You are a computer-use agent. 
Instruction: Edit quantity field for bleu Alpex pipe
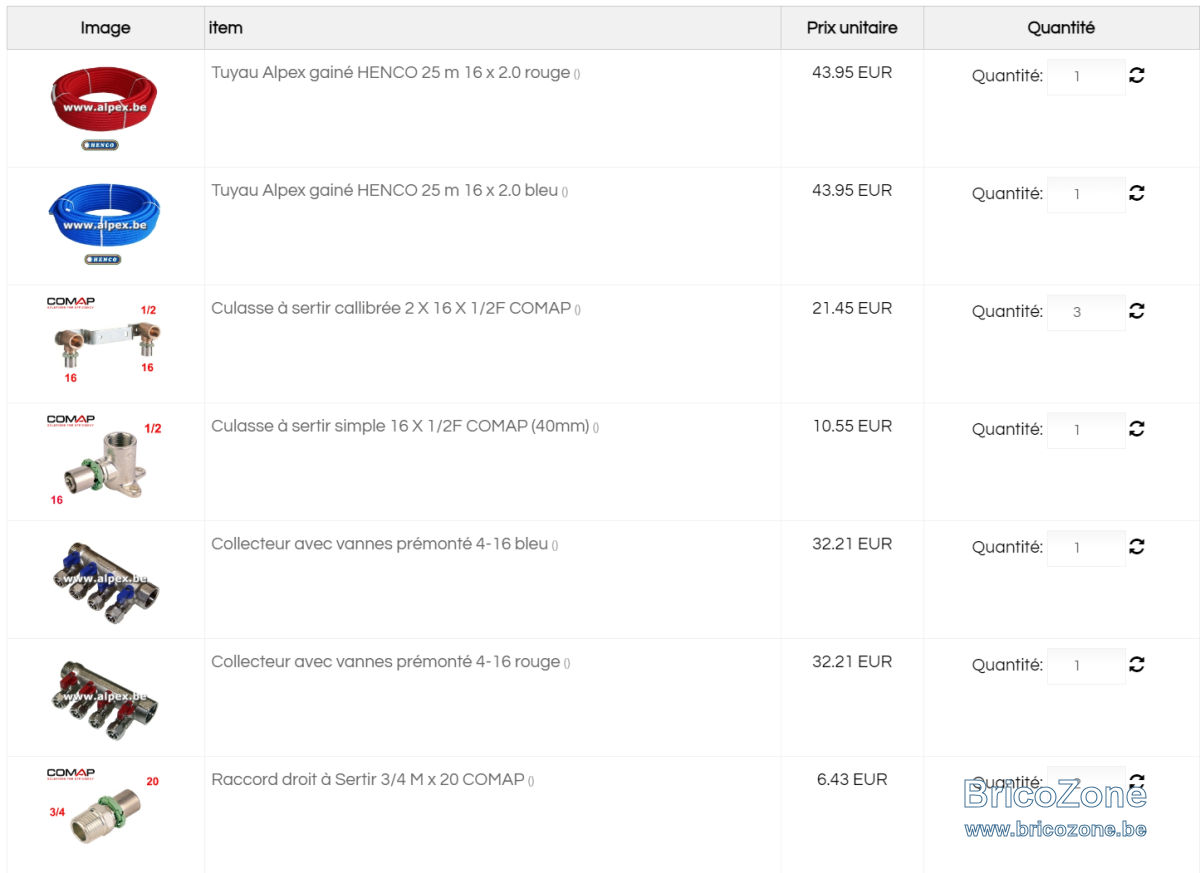(1086, 195)
